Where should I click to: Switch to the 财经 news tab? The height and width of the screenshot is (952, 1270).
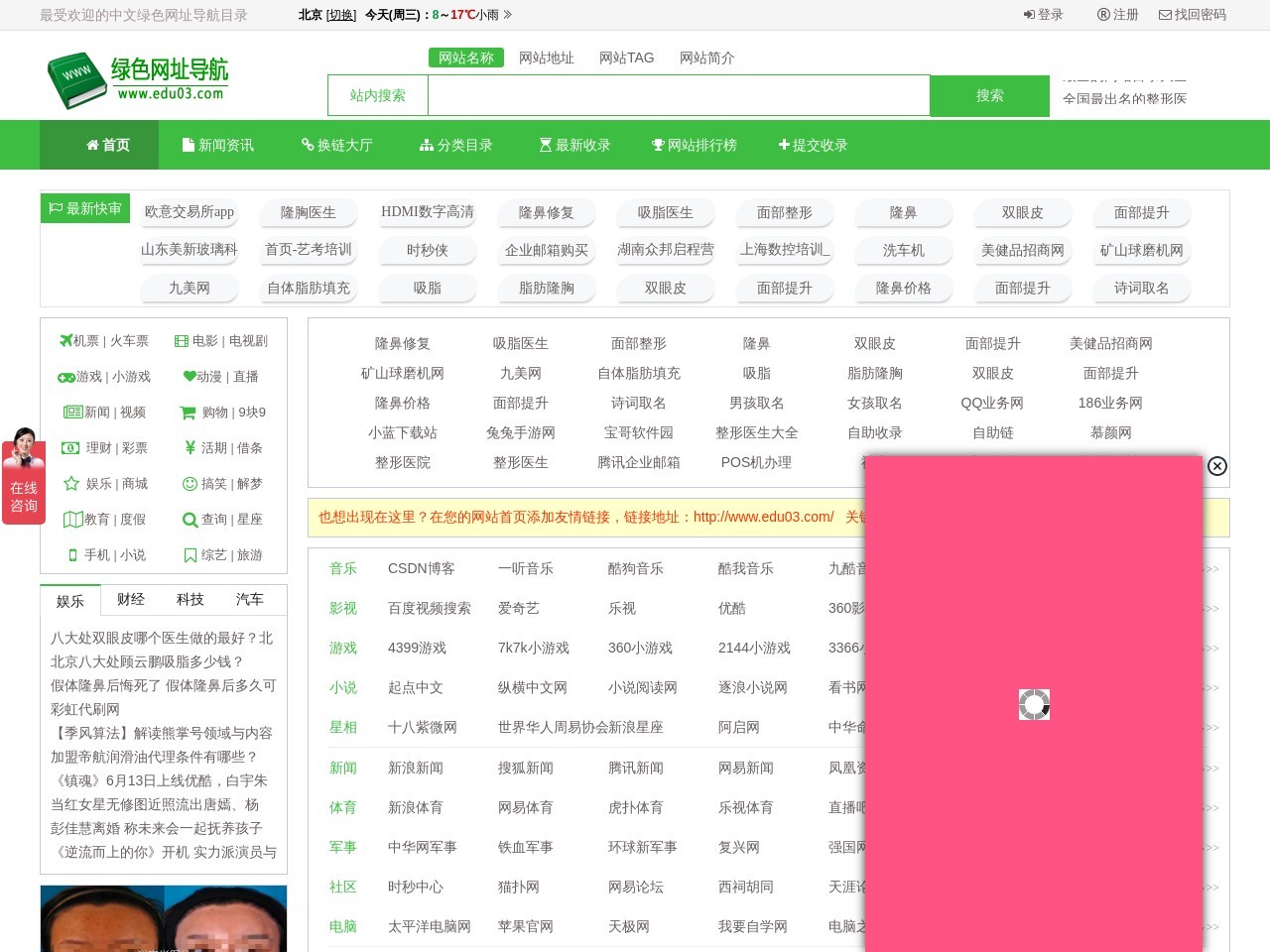click(x=130, y=599)
